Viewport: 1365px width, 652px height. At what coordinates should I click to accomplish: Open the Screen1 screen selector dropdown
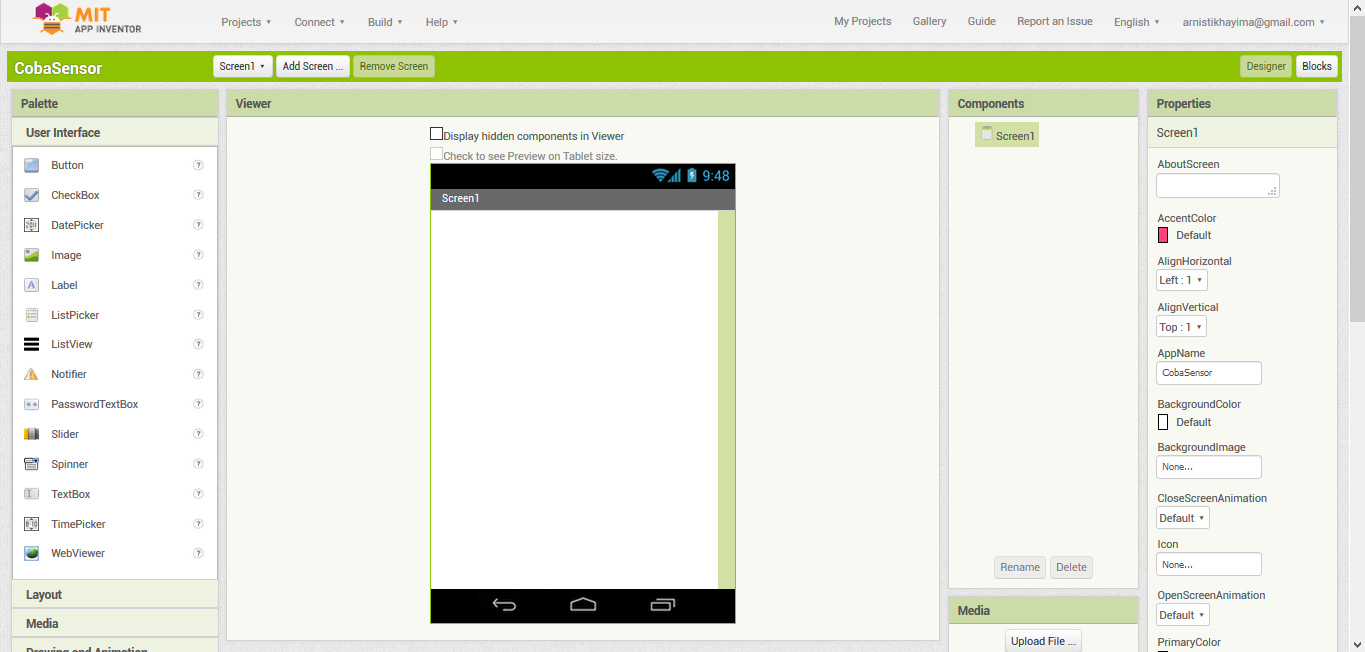242,66
